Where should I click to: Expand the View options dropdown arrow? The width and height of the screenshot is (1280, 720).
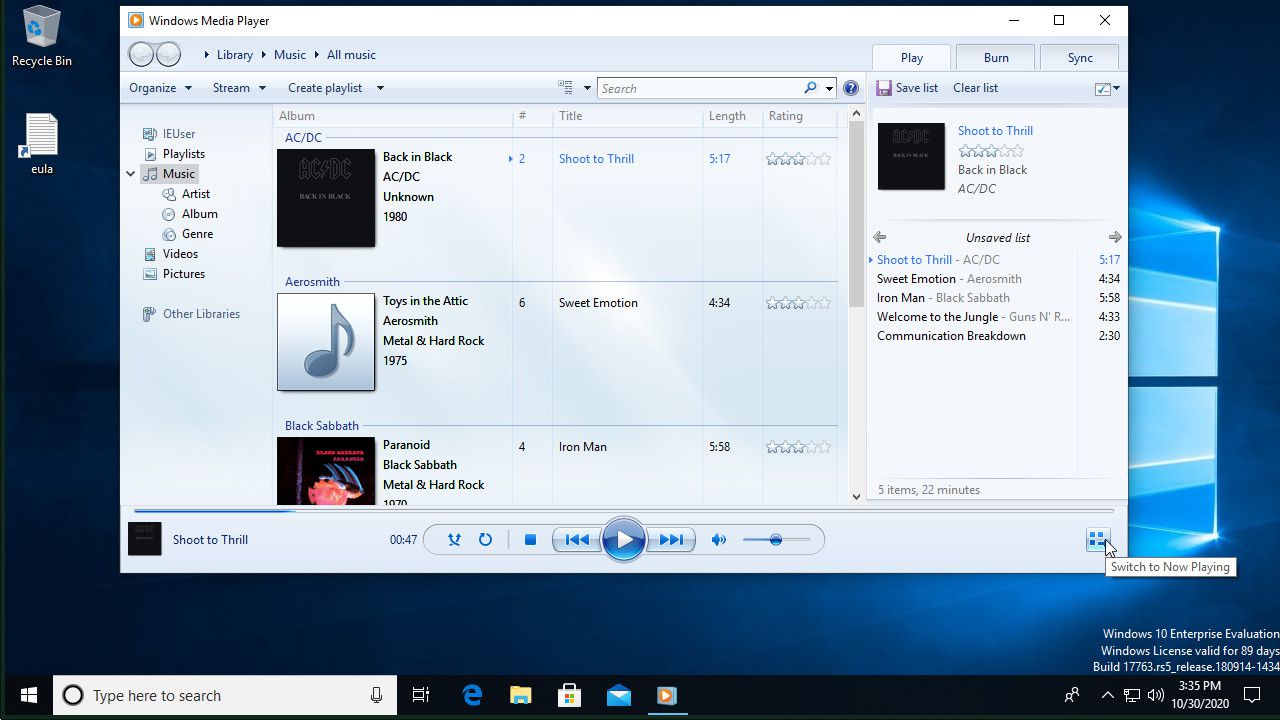[x=587, y=88]
